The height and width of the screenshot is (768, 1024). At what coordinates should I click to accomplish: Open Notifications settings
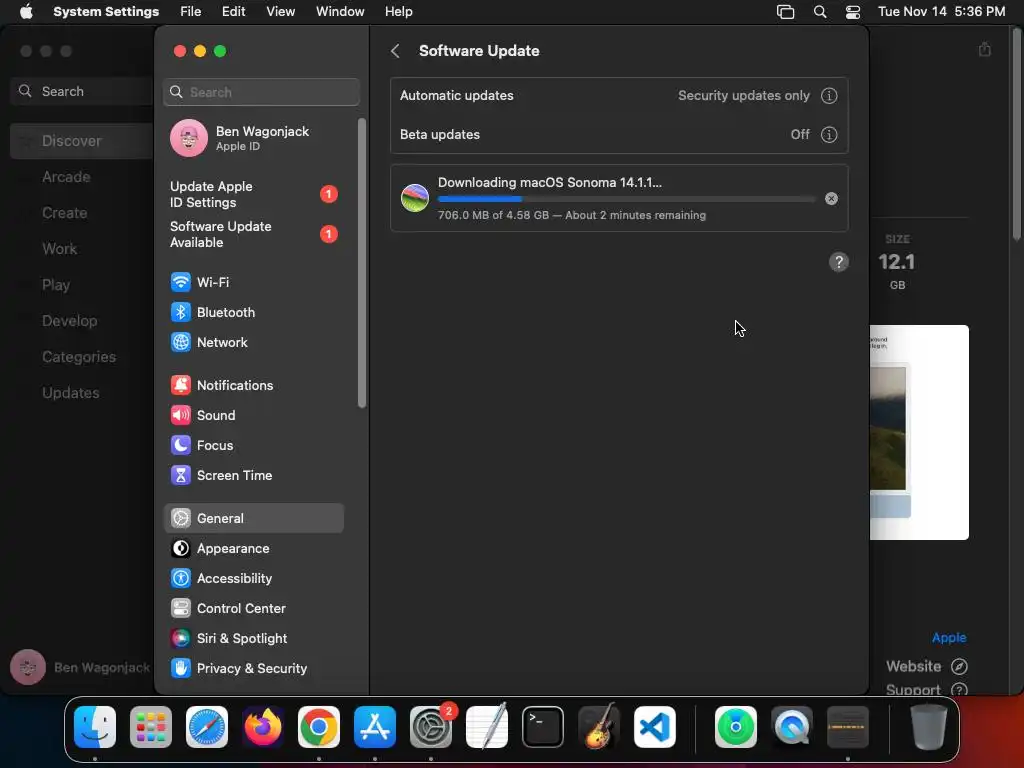pos(253,385)
